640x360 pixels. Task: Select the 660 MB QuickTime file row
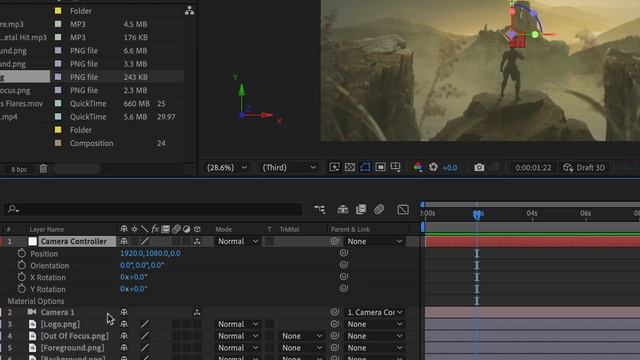(x=92, y=104)
